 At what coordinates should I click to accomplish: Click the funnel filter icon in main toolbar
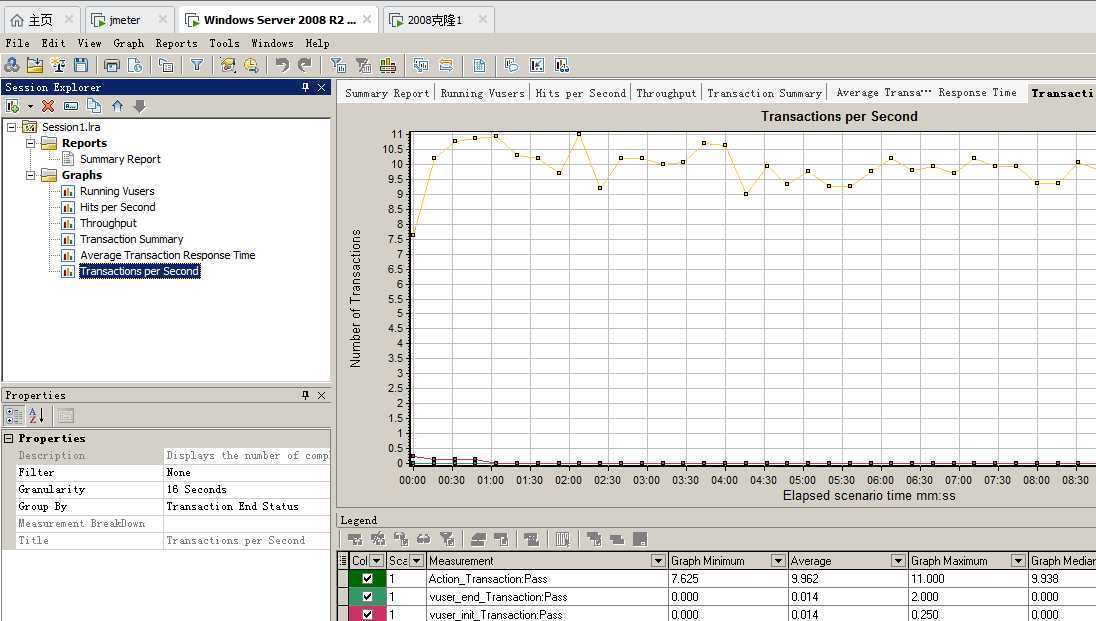[x=197, y=65]
